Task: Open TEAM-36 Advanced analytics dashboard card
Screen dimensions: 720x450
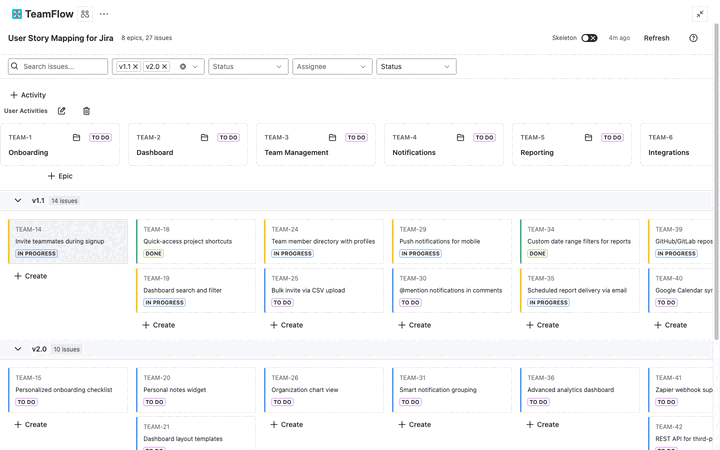Action: [x=579, y=390]
